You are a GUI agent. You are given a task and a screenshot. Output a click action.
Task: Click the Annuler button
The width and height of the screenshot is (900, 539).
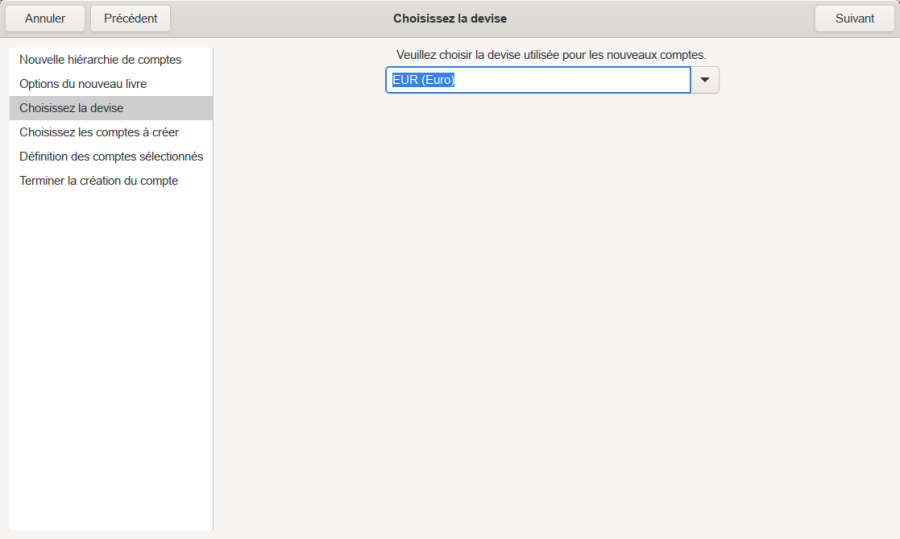click(45, 18)
